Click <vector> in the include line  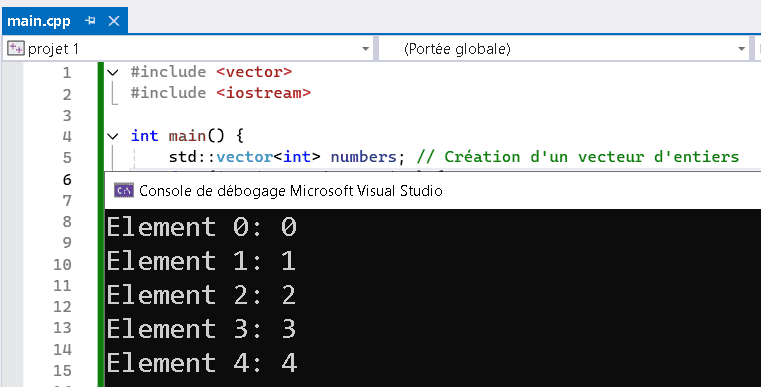pos(254,72)
